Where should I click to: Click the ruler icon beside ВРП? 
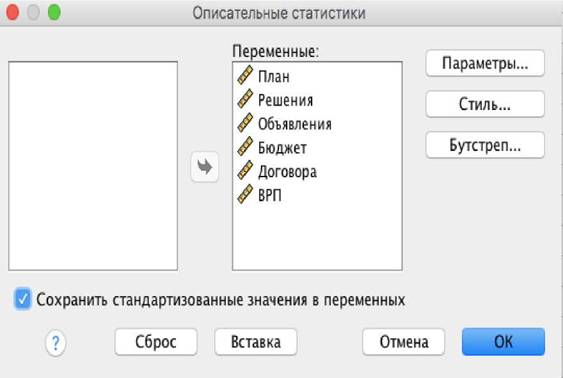(x=245, y=194)
